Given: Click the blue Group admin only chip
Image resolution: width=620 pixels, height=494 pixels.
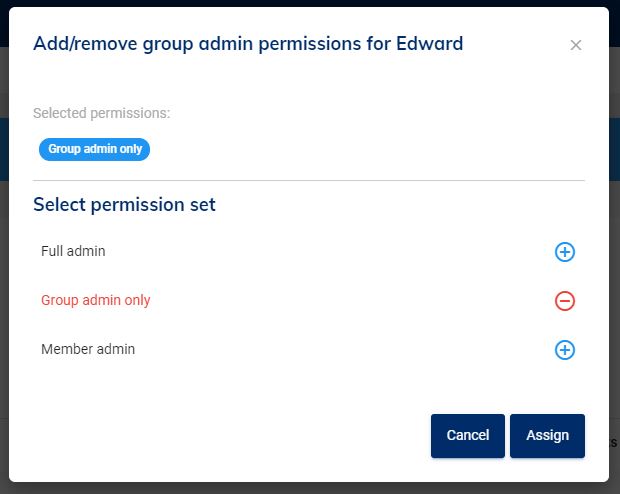Looking at the screenshot, I should click(95, 149).
